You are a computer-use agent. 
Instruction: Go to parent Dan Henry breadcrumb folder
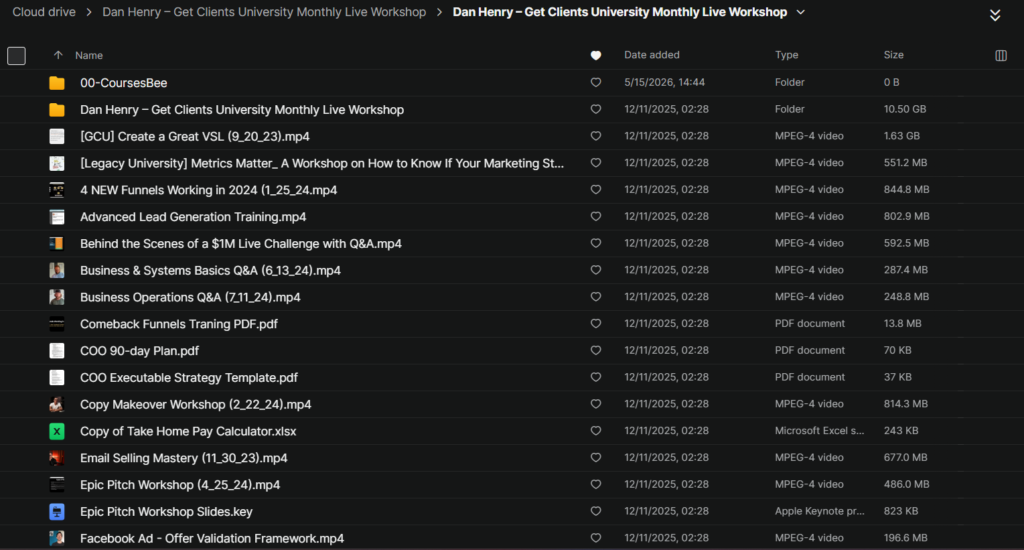click(264, 12)
